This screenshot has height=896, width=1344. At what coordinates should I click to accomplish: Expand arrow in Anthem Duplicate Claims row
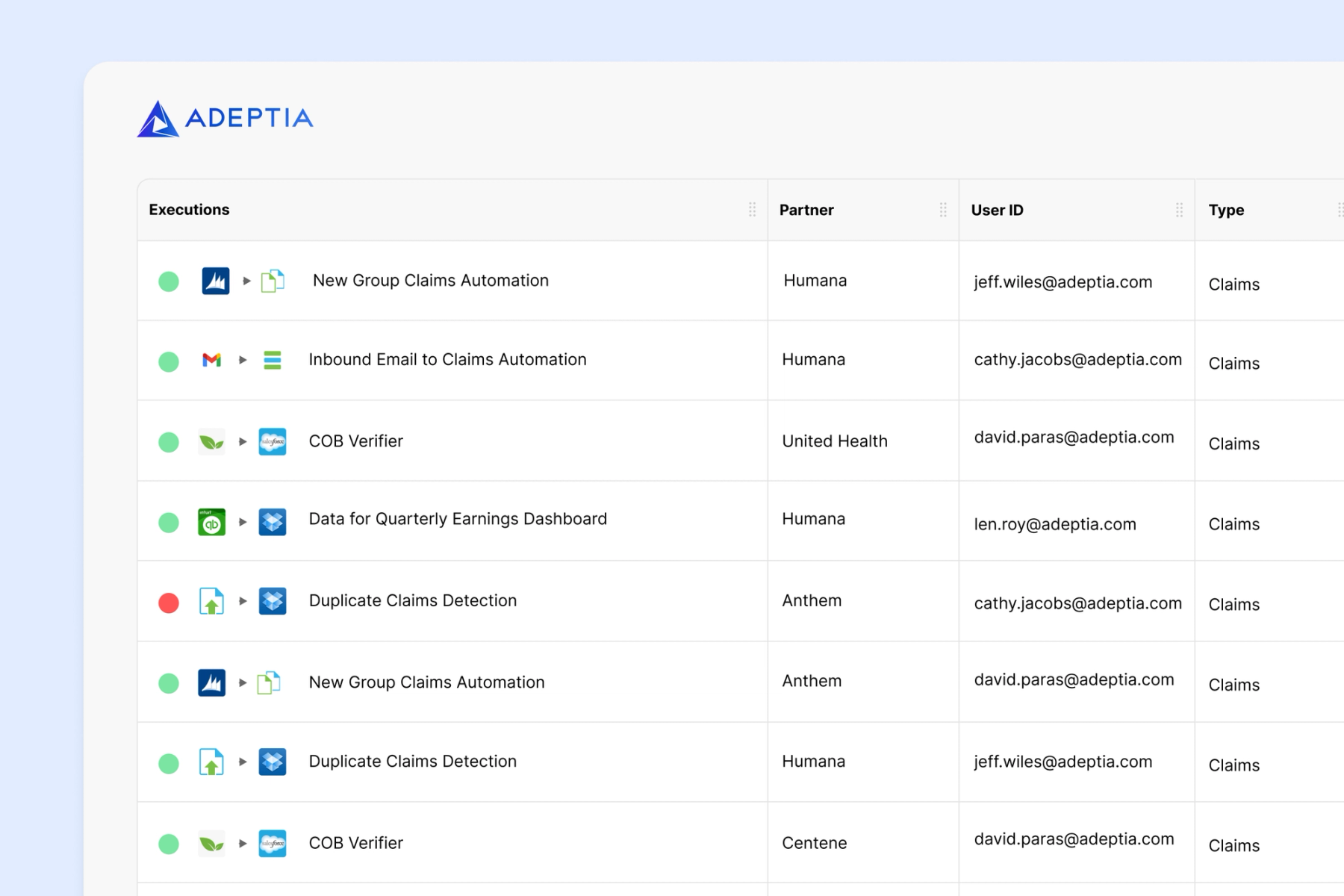243,601
